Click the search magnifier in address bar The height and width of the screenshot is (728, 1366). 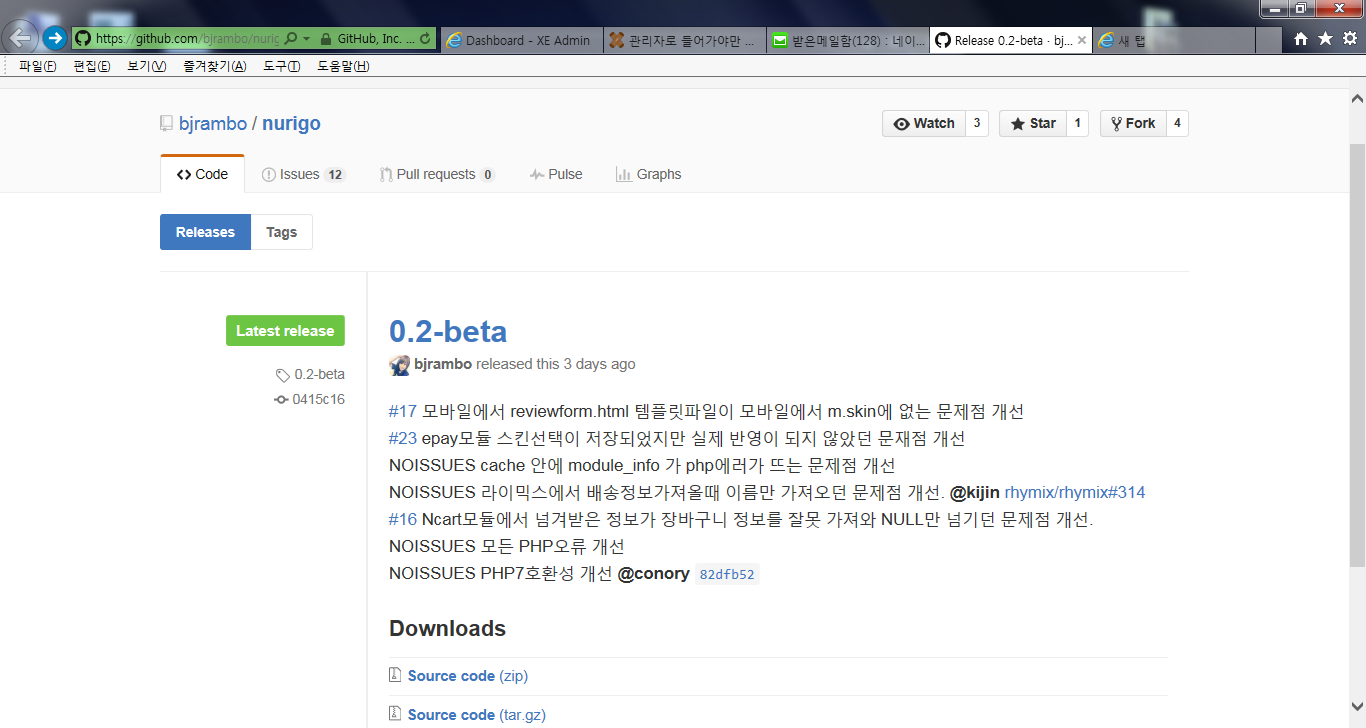point(290,39)
